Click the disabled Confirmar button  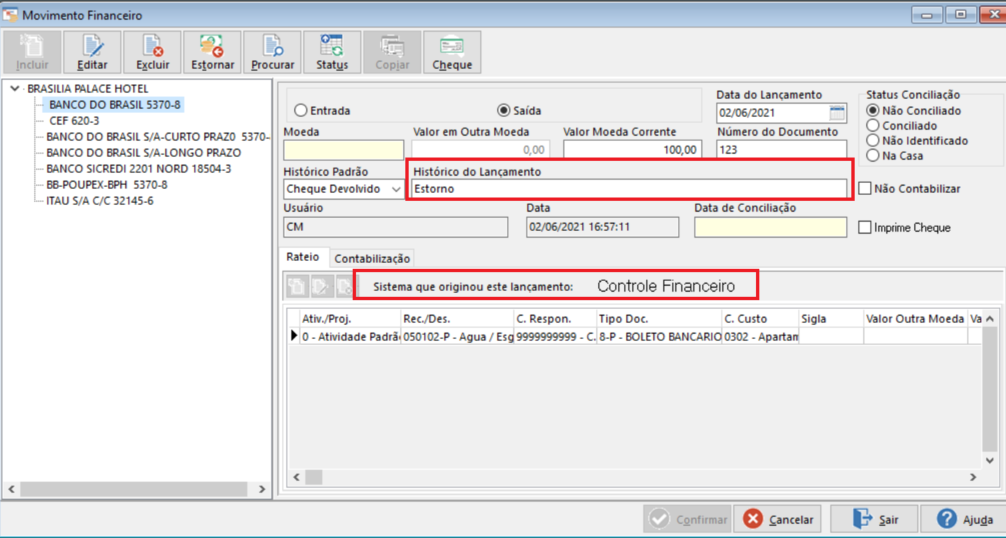pos(688,519)
